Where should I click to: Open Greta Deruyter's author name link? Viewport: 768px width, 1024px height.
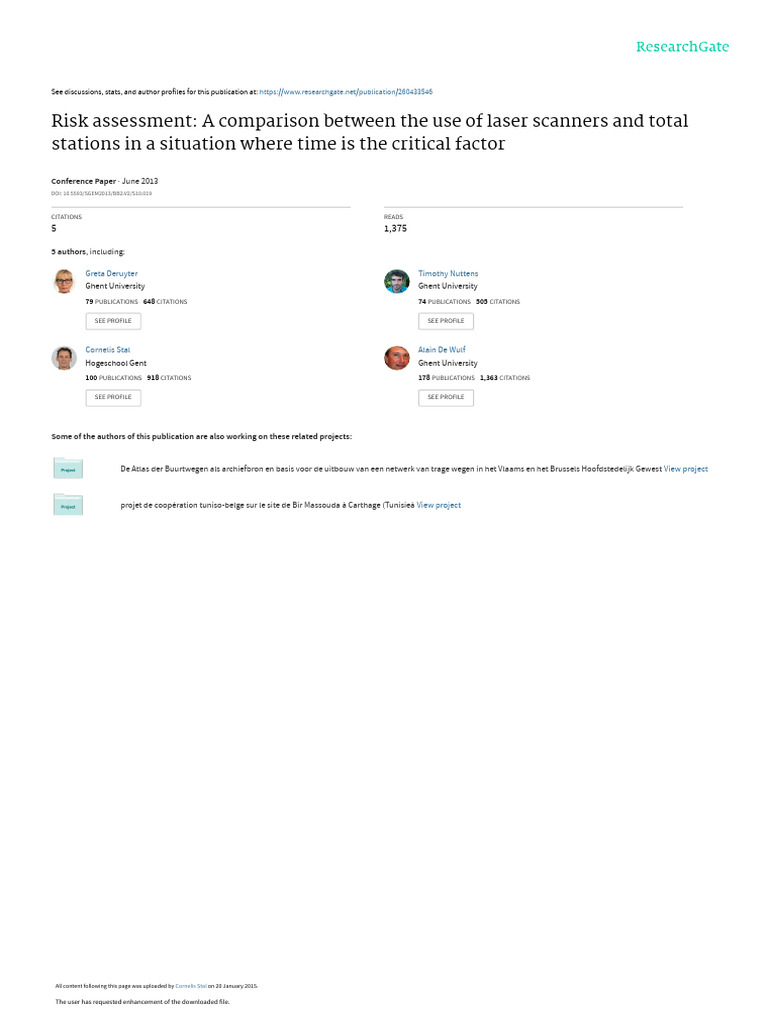(x=112, y=273)
